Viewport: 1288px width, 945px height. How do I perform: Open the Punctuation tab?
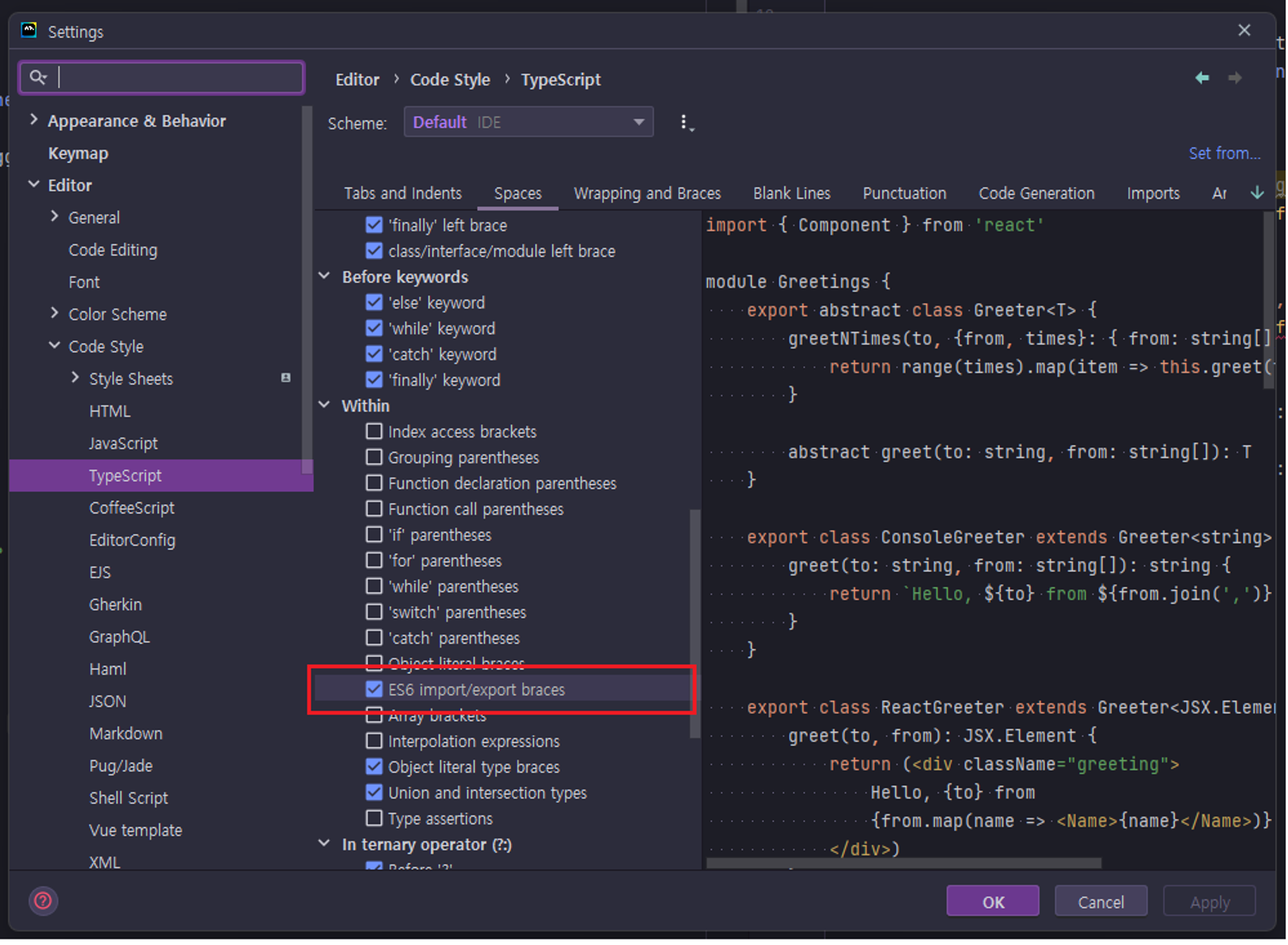click(x=904, y=193)
